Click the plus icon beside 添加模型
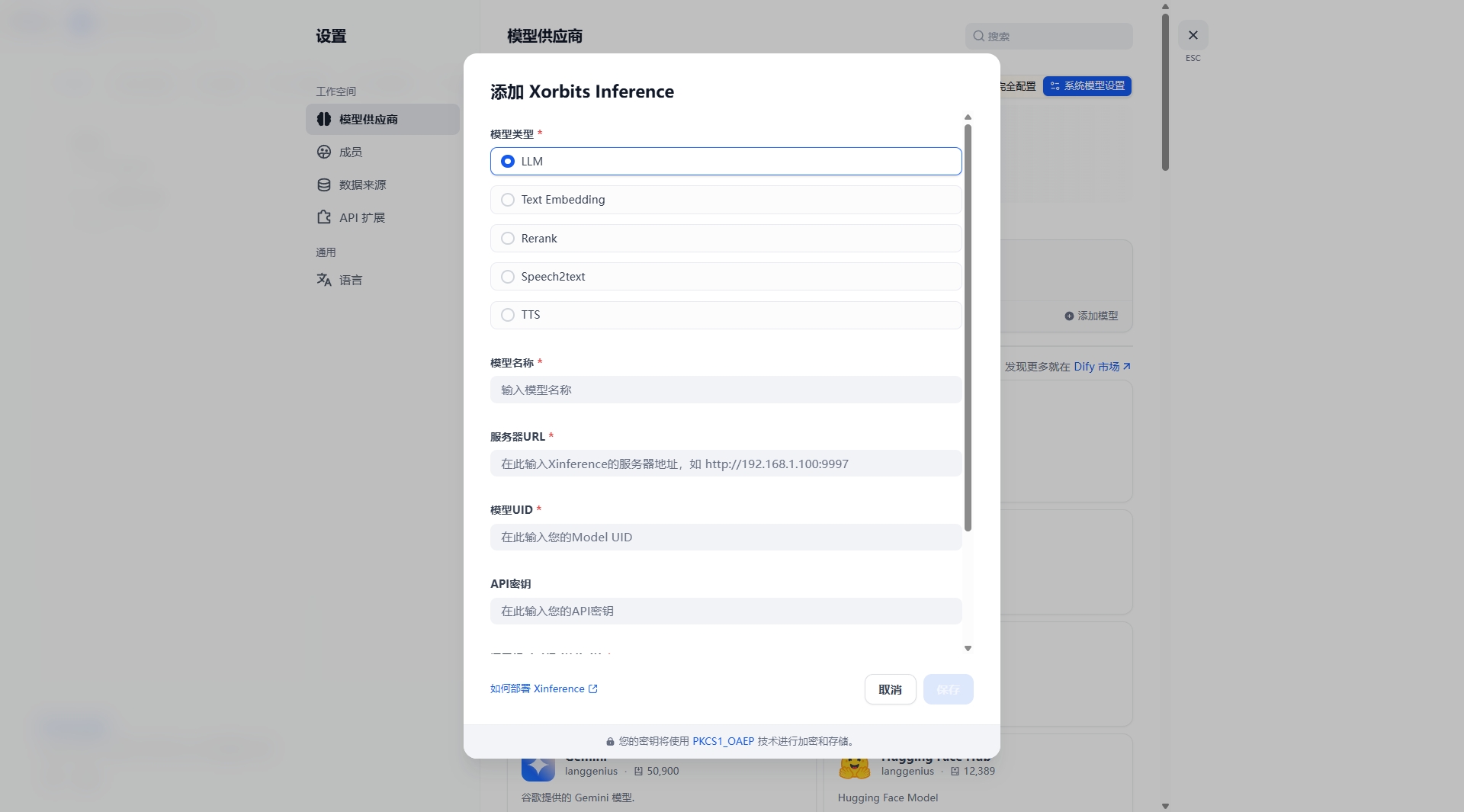Viewport: 1464px width, 812px height. pyautogui.click(x=1069, y=316)
